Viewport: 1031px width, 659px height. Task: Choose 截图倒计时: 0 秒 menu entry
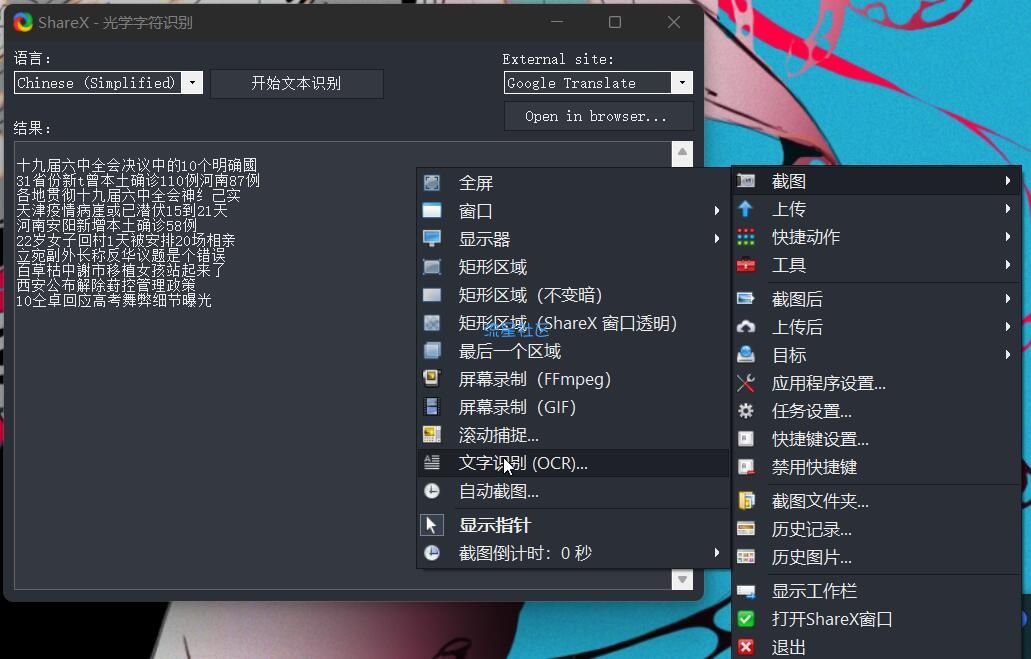[573, 553]
